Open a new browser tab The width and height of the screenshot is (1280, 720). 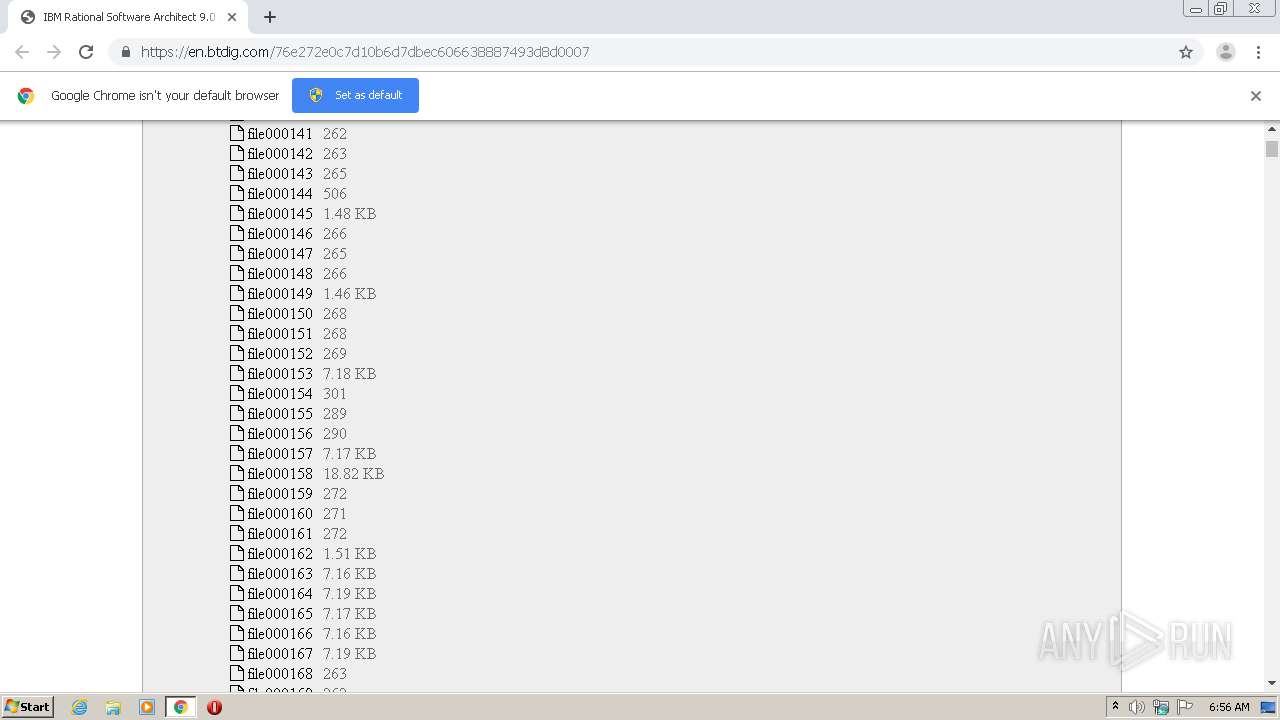pyautogui.click(x=270, y=17)
